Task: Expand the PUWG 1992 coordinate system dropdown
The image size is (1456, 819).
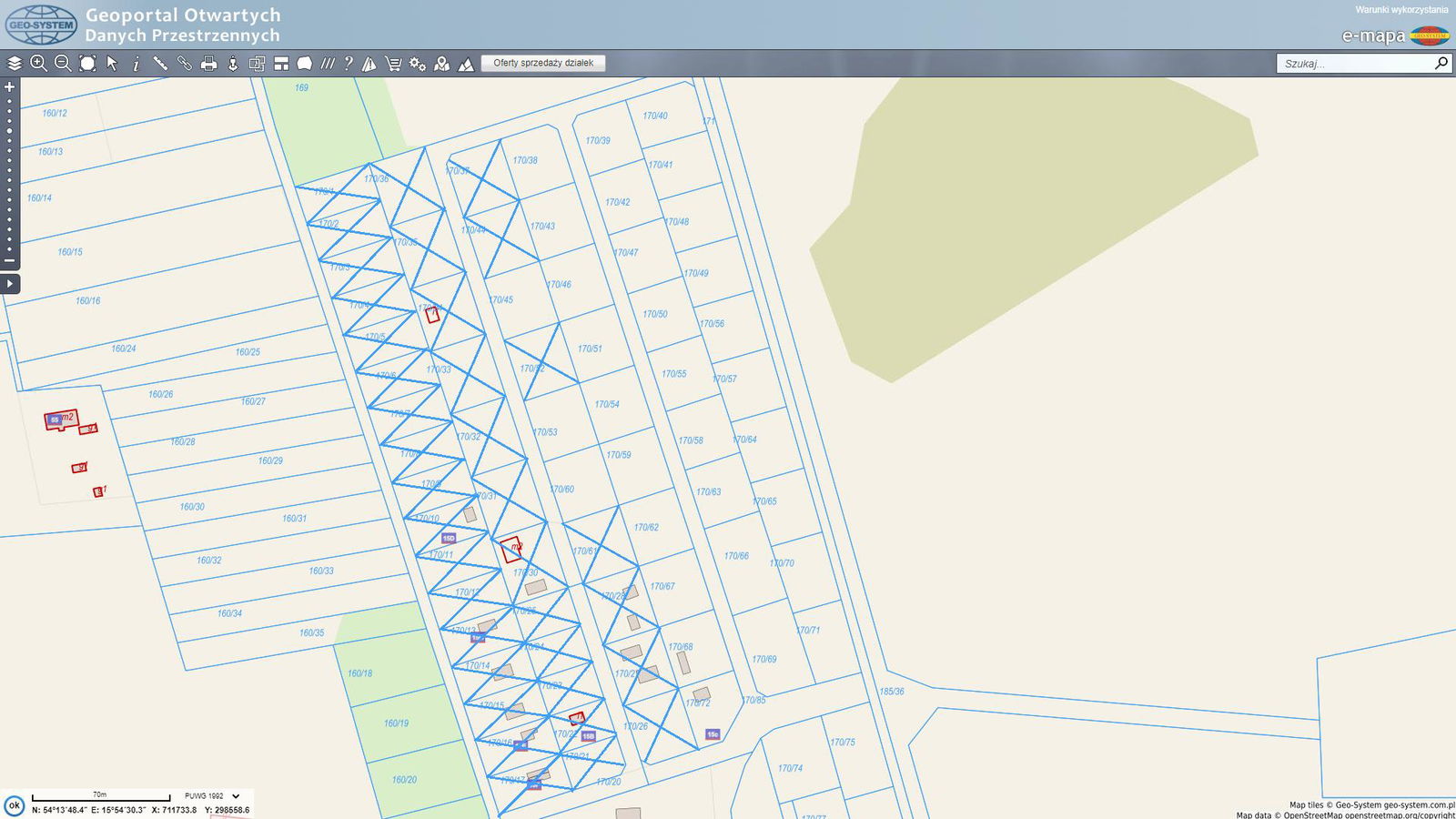Action: 236,796
